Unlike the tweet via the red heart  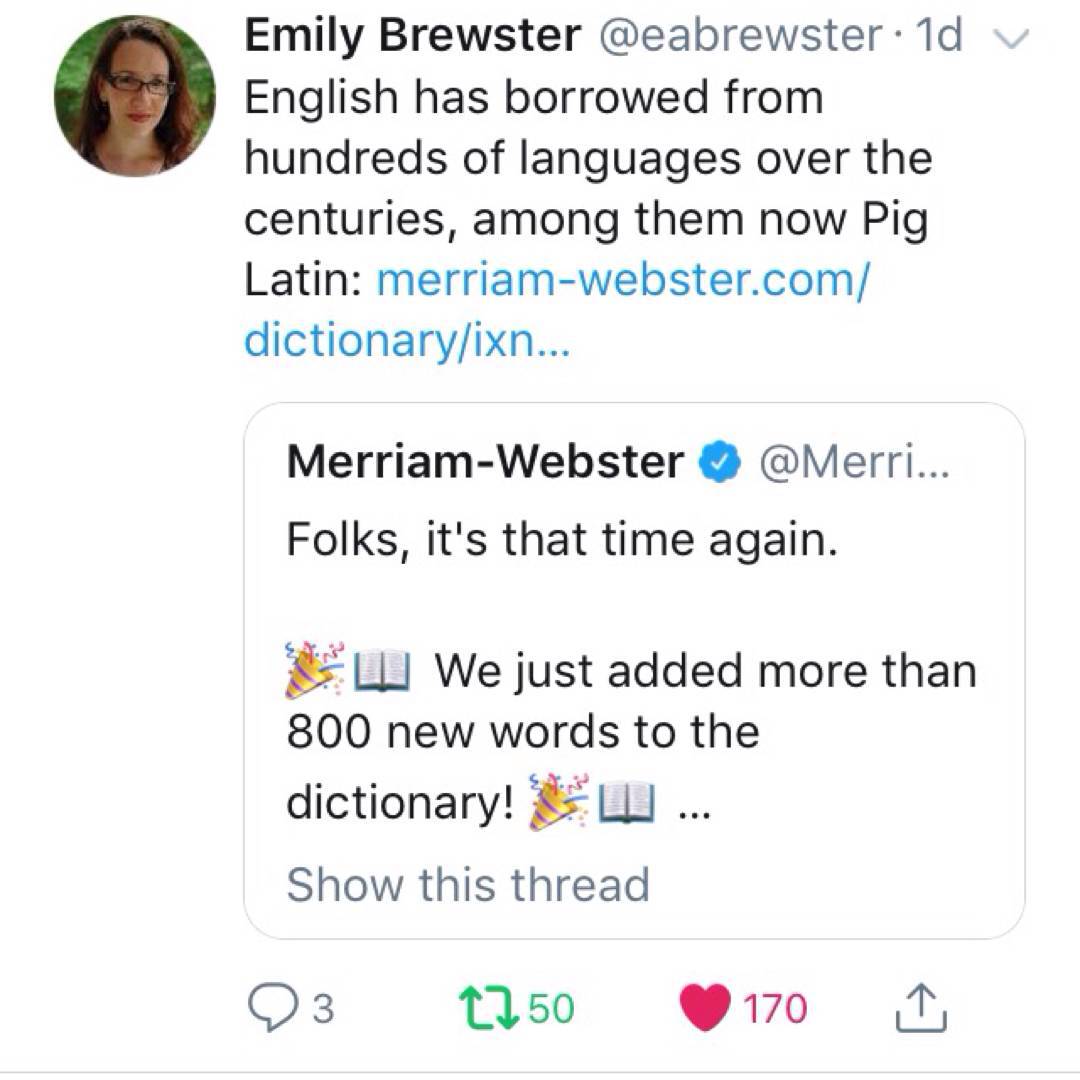706,1008
